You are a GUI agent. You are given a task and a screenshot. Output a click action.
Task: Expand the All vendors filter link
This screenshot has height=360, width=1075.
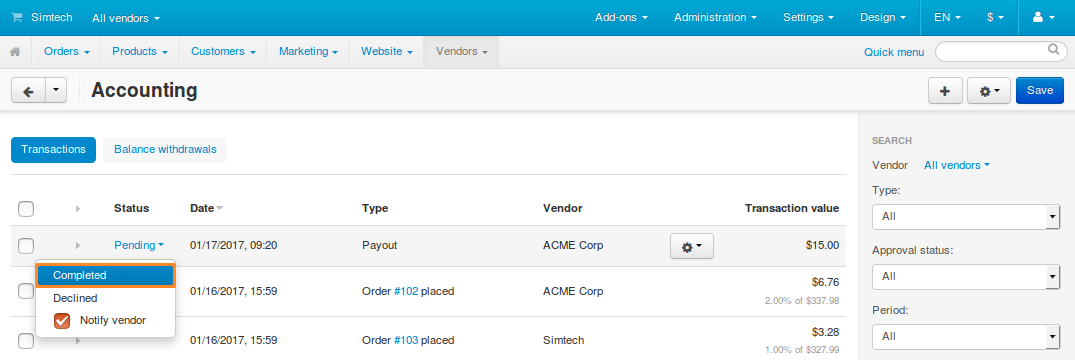[x=956, y=165]
